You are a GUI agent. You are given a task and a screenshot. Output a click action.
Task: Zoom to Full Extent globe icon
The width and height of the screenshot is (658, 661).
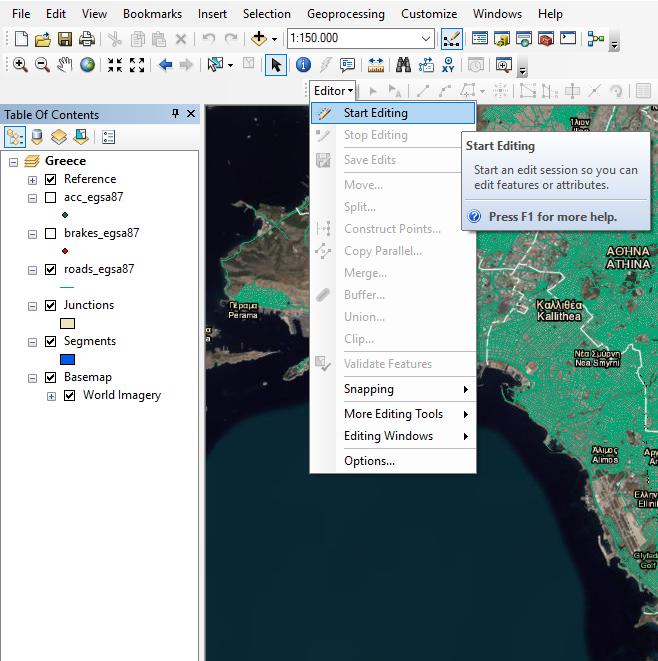tap(87, 64)
